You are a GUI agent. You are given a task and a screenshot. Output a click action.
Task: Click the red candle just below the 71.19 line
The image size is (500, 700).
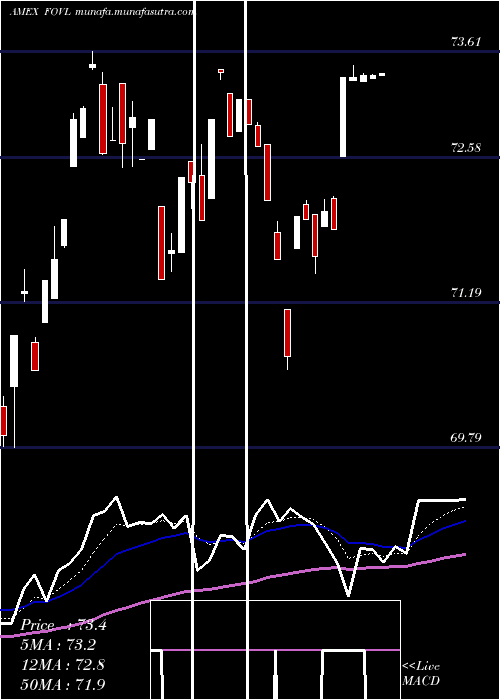(x=288, y=333)
